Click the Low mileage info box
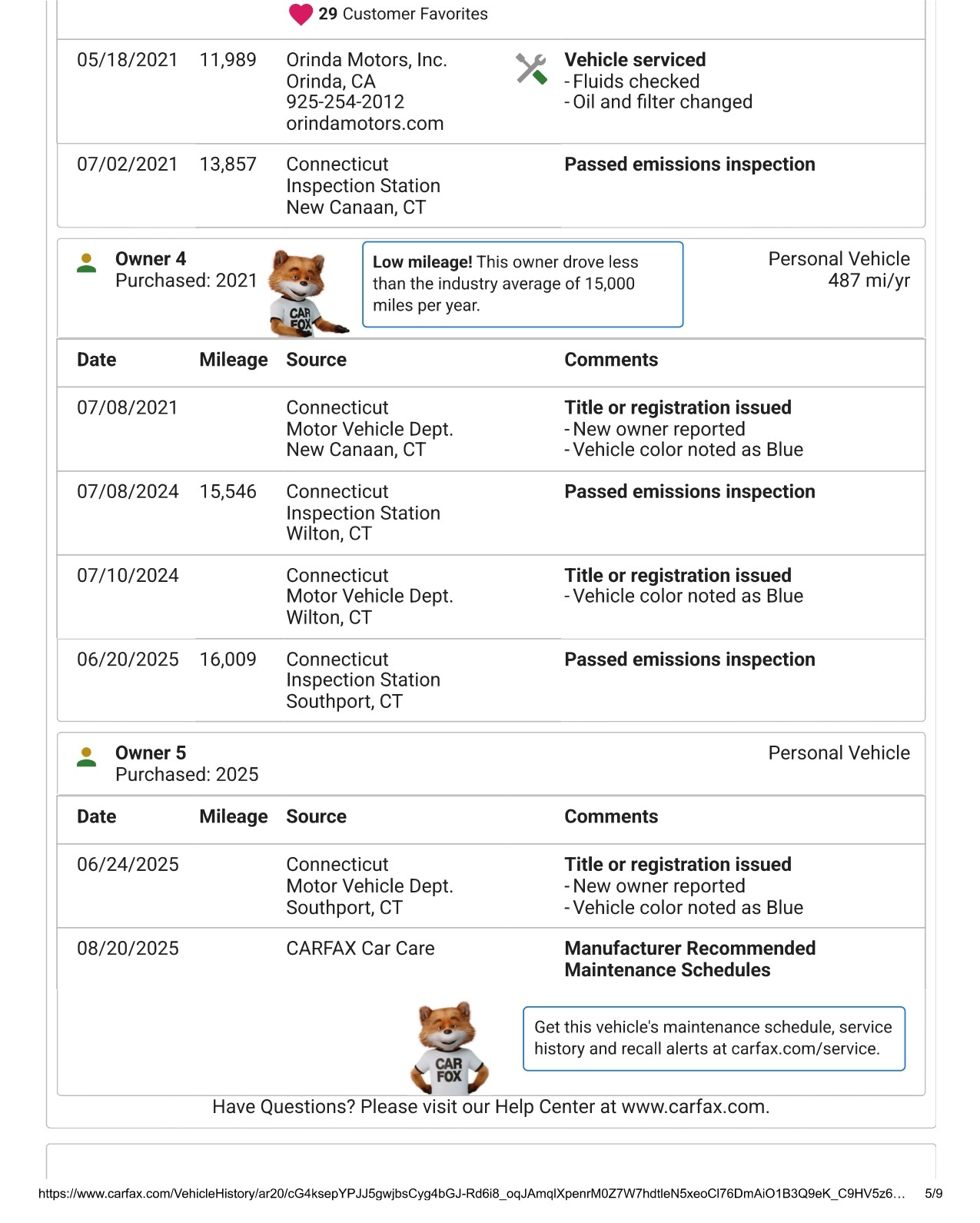 point(522,284)
